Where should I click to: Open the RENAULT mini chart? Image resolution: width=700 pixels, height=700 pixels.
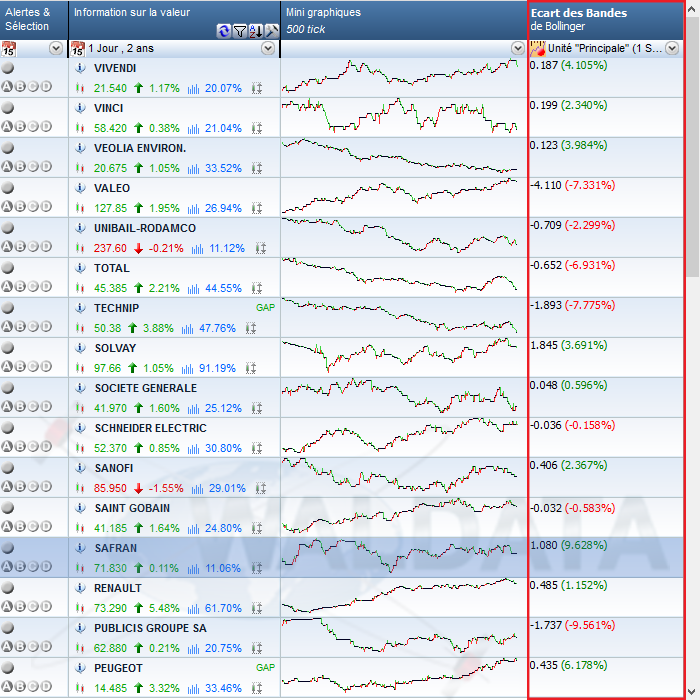click(x=404, y=597)
